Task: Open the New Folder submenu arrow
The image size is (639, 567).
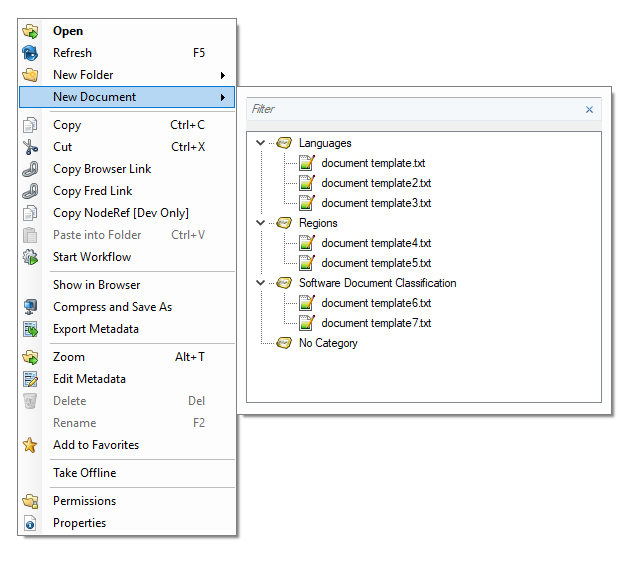Action: (223, 75)
